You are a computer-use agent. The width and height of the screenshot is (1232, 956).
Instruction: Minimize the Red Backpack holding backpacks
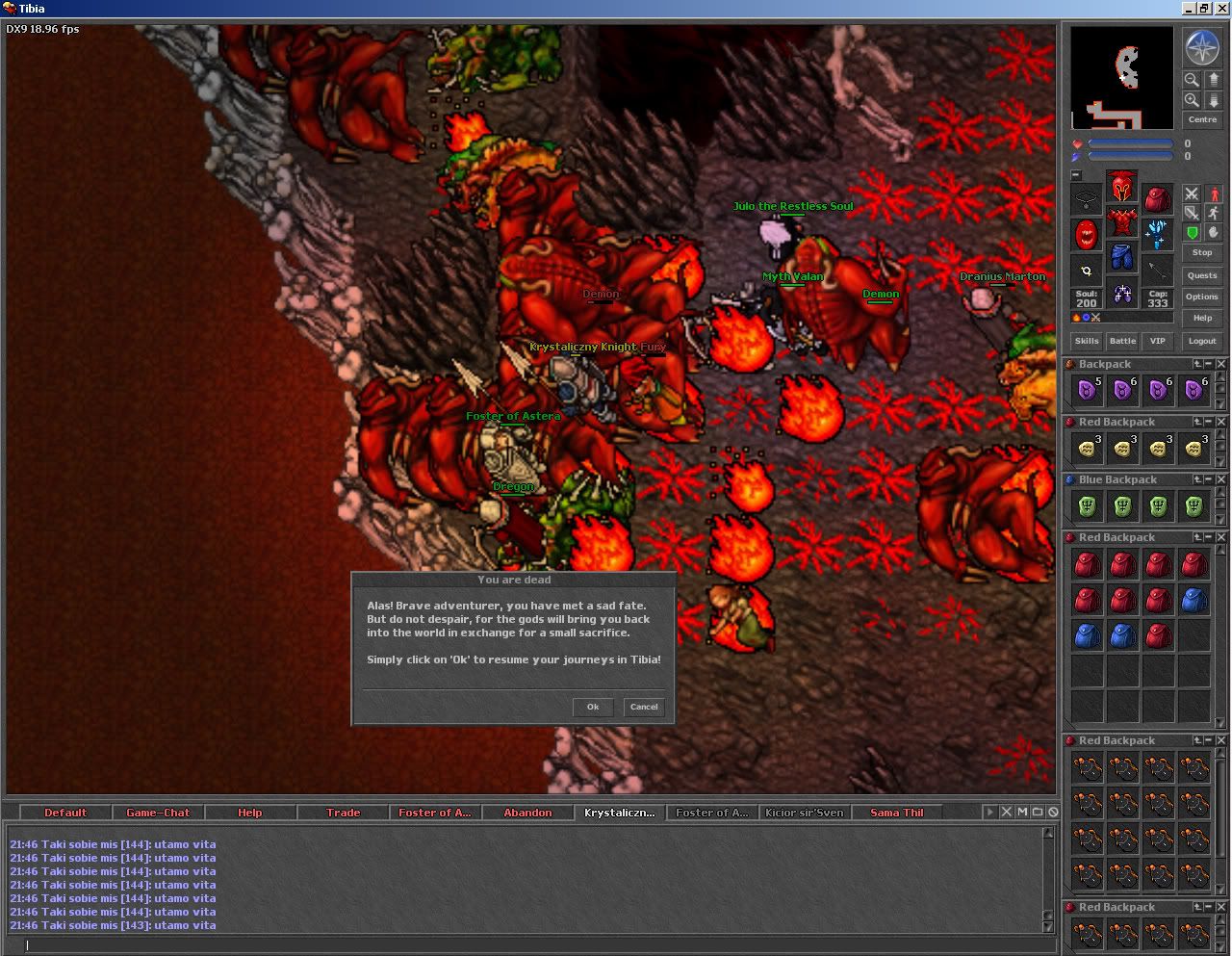pyautogui.click(x=1209, y=537)
